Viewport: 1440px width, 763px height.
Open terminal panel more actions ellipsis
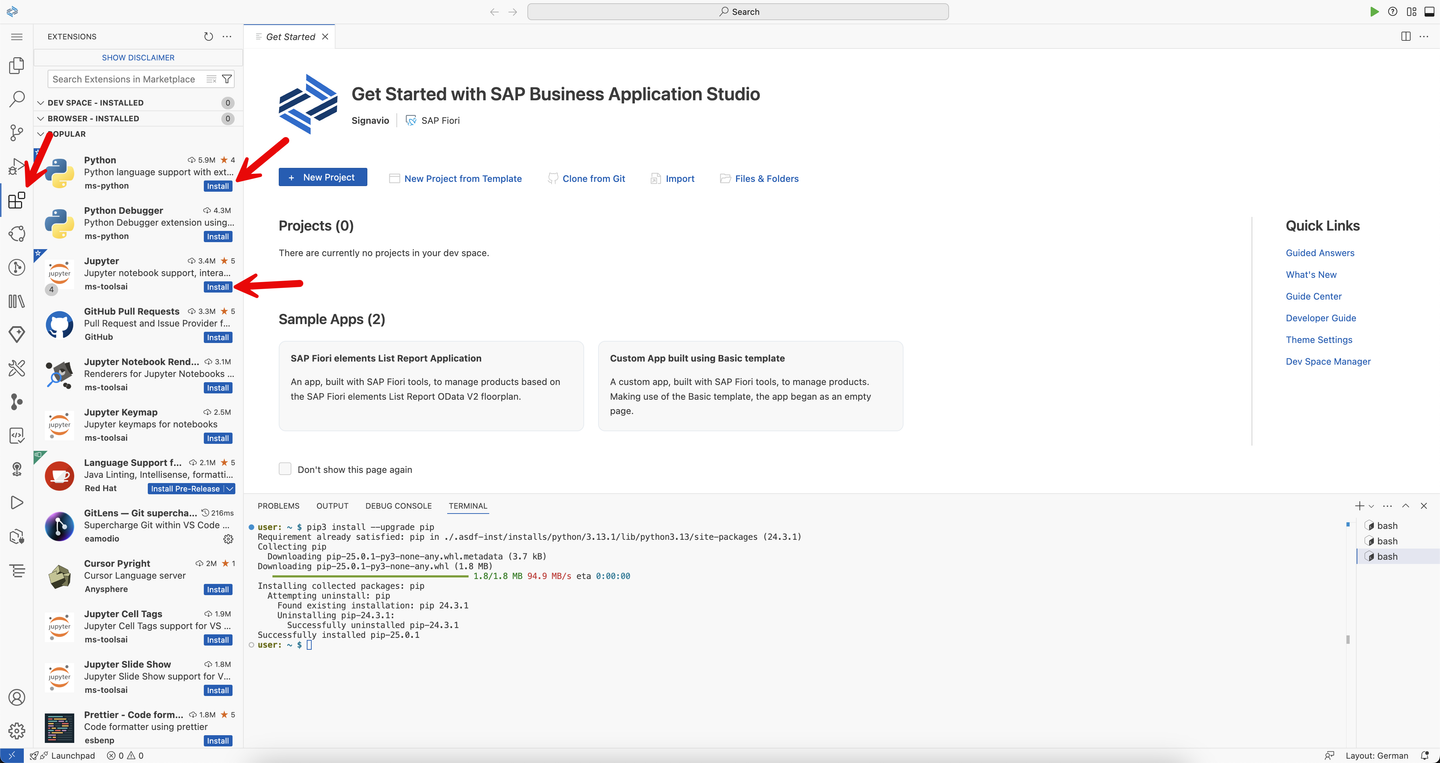tap(1387, 506)
